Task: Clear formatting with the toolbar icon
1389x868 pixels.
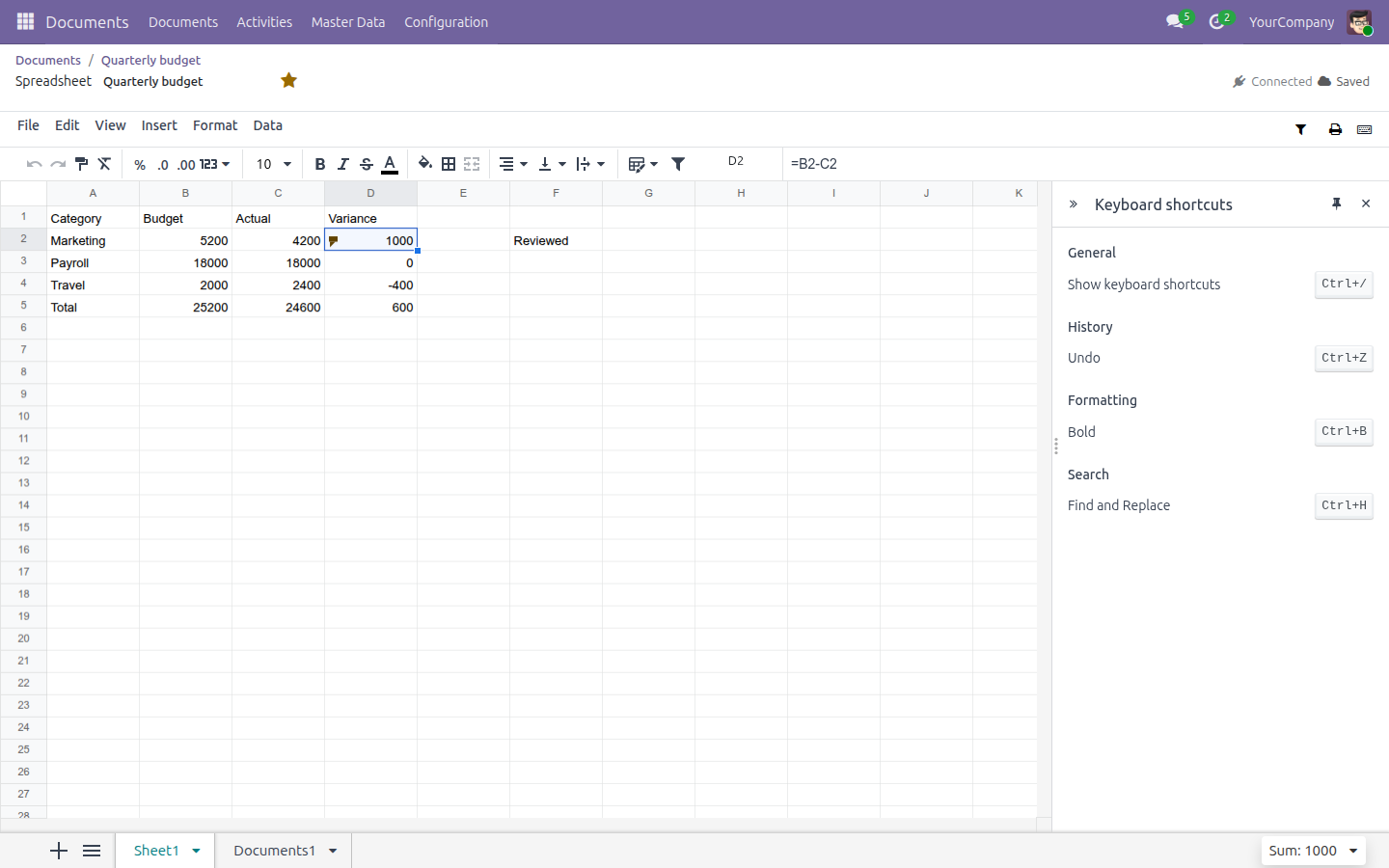Action: 104,164
